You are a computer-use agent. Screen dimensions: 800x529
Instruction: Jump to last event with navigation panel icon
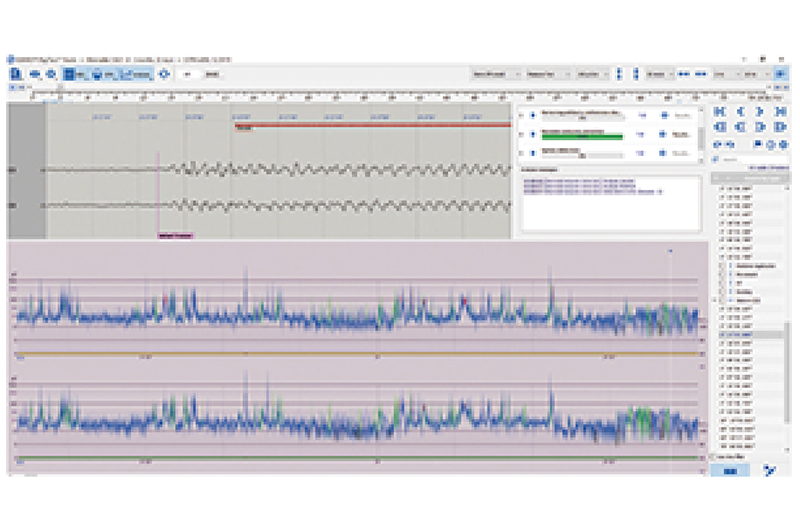pos(781,112)
